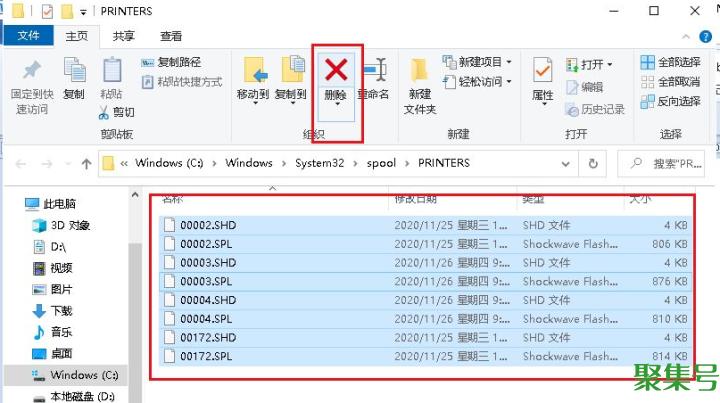Select file 00003.SPL in list
The height and width of the screenshot is (403, 720).
[206, 281]
